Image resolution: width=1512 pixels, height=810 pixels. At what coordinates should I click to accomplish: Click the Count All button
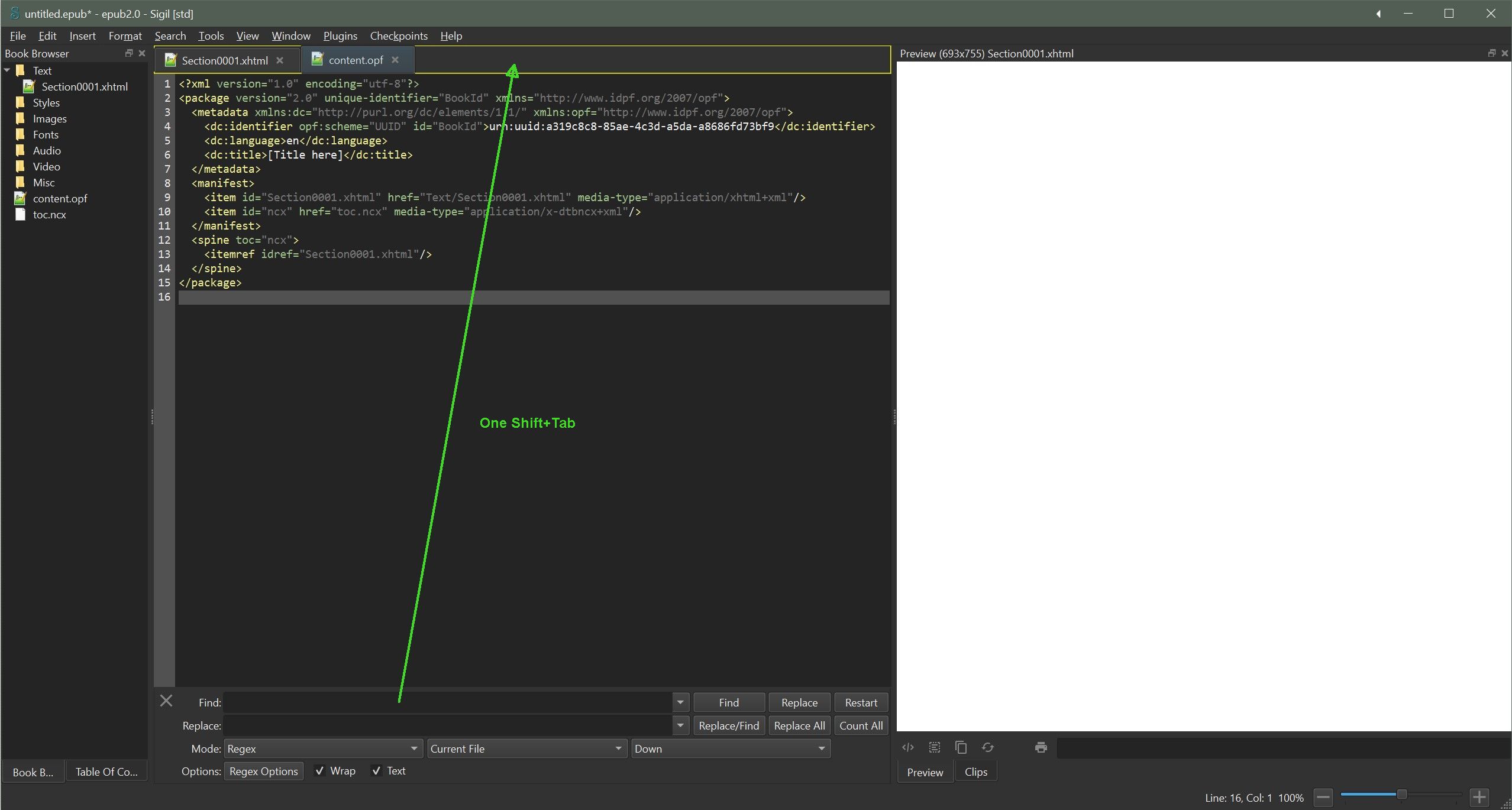point(861,725)
